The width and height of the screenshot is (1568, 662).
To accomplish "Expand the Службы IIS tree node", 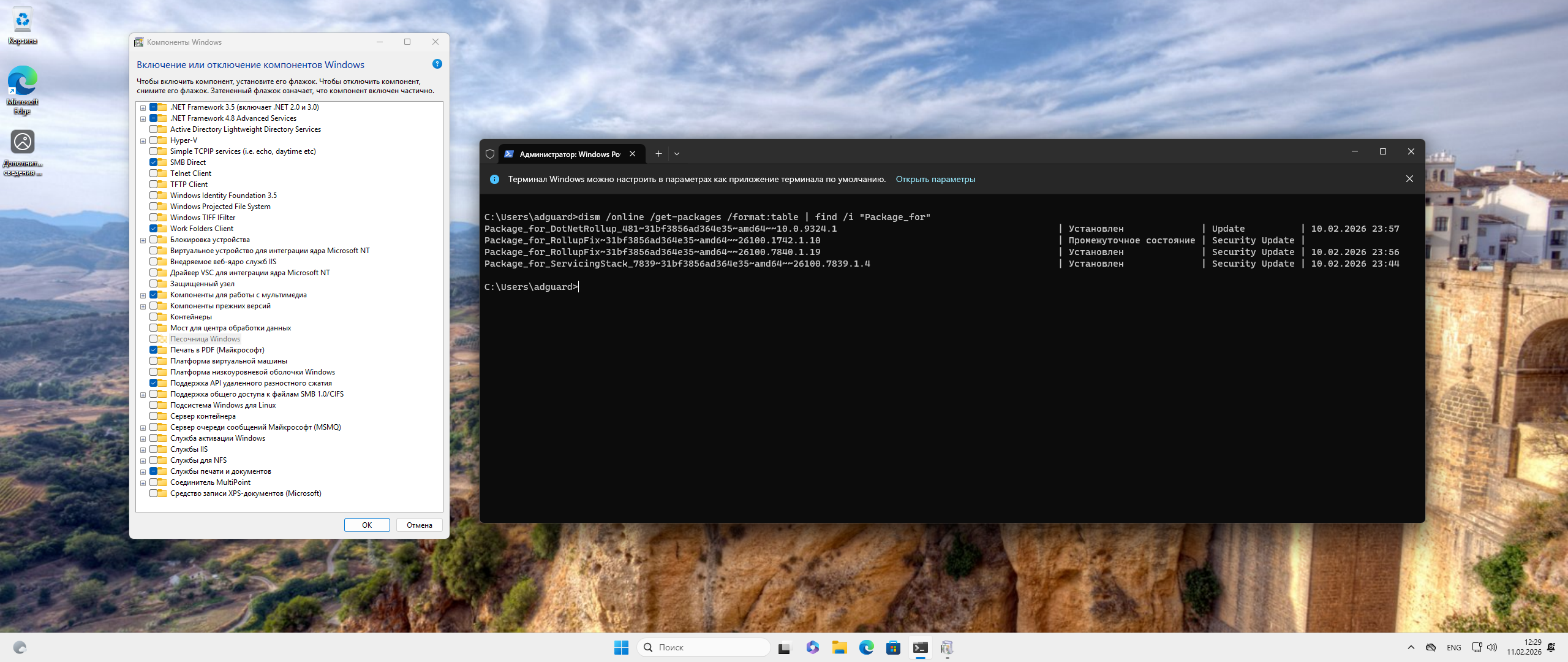I will (143, 450).
